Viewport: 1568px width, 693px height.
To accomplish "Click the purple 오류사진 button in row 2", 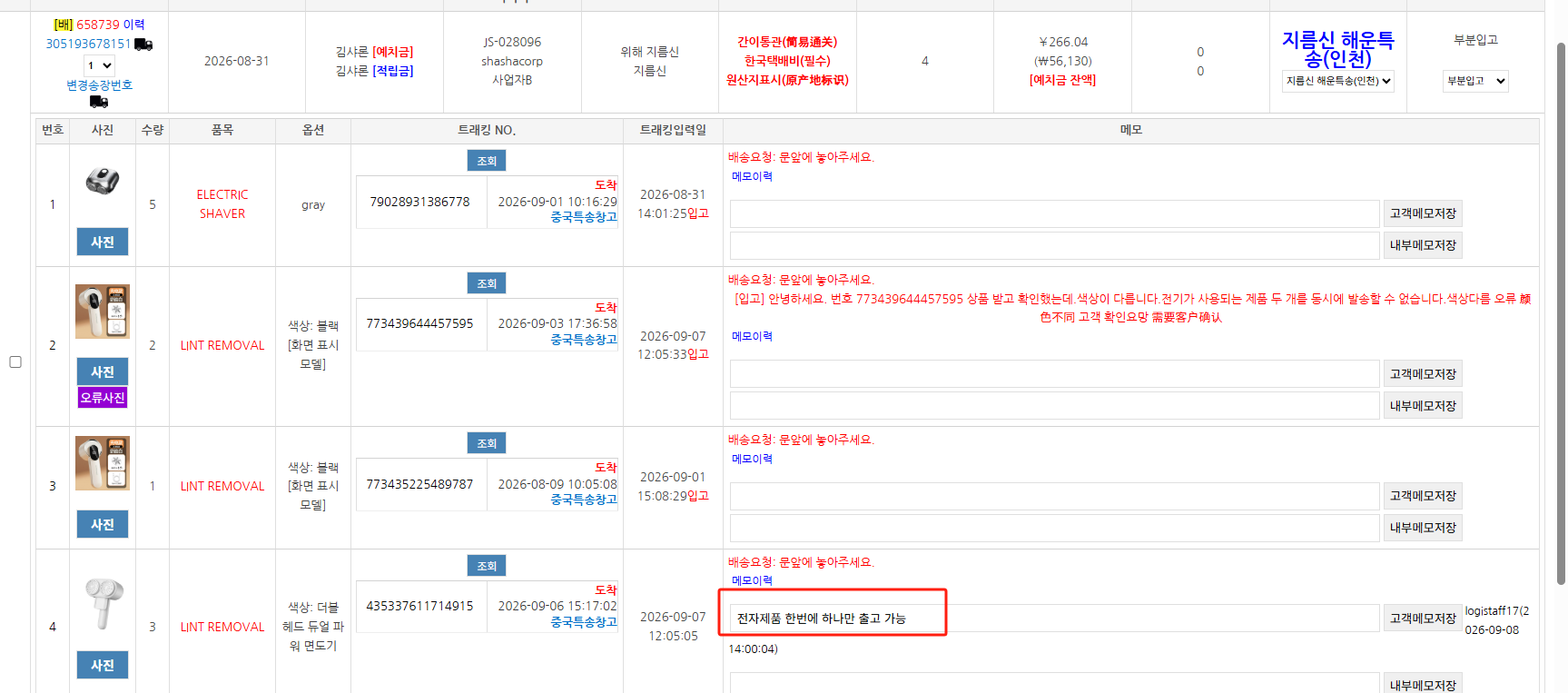I will click(x=103, y=398).
